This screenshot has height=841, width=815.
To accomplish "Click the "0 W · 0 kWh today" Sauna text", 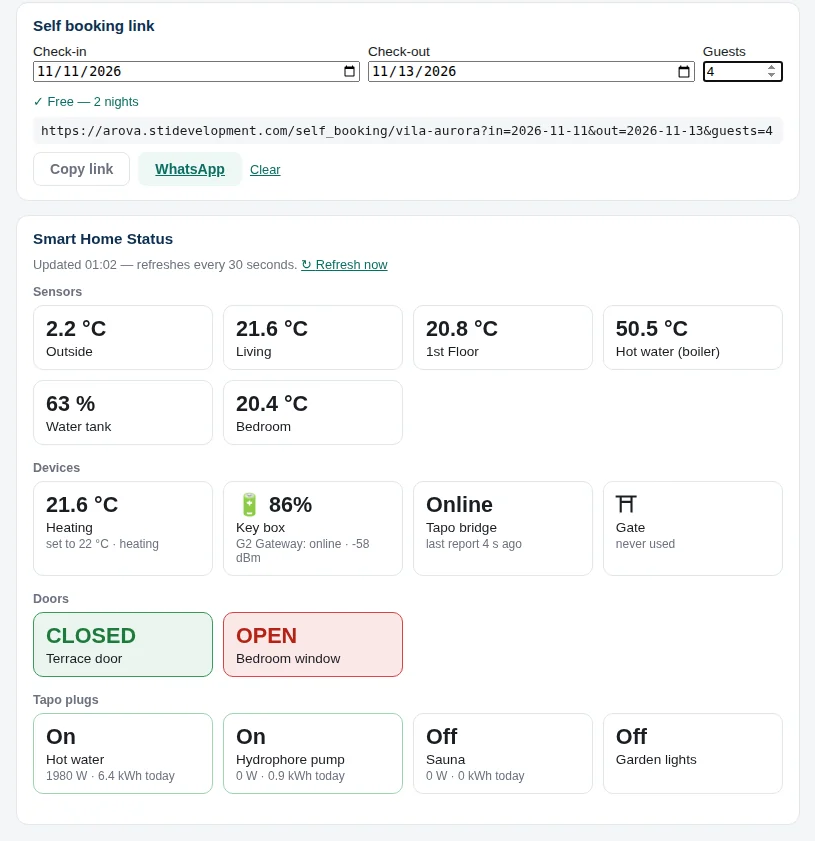I will 475,776.
